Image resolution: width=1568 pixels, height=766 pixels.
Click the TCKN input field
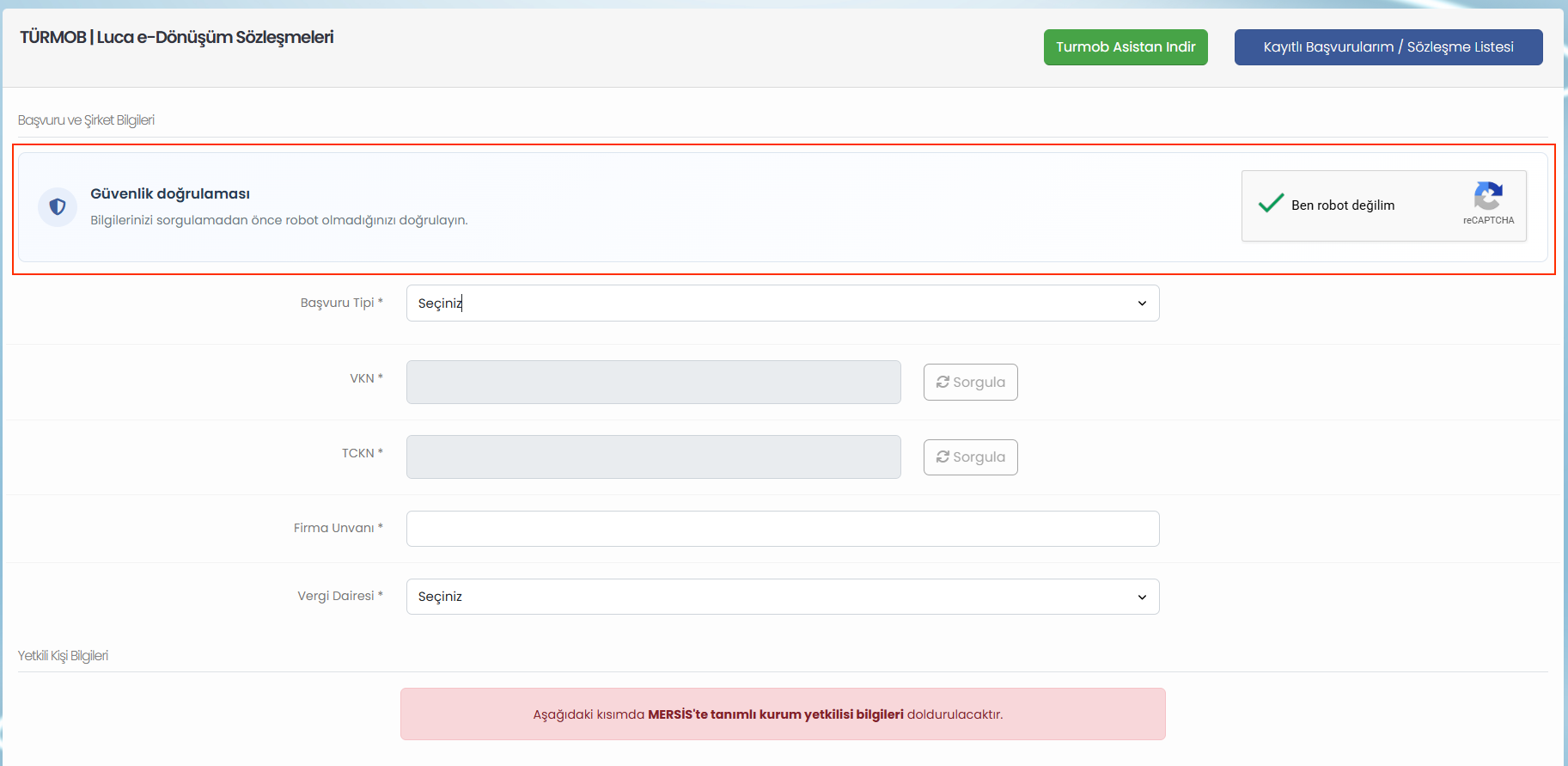(x=654, y=457)
